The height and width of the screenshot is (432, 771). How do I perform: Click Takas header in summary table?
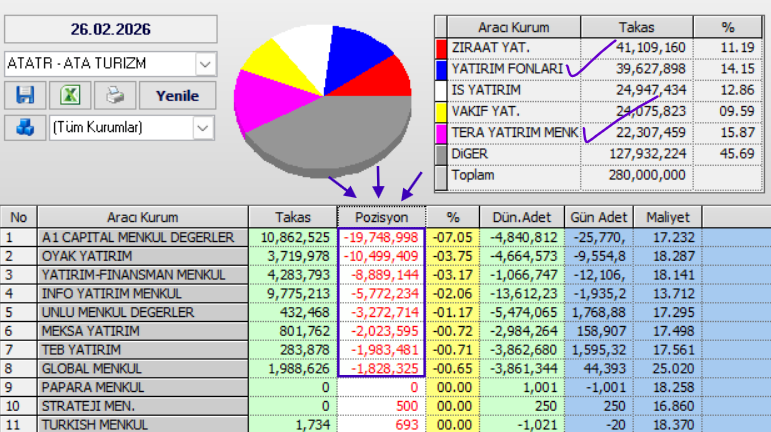637,27
